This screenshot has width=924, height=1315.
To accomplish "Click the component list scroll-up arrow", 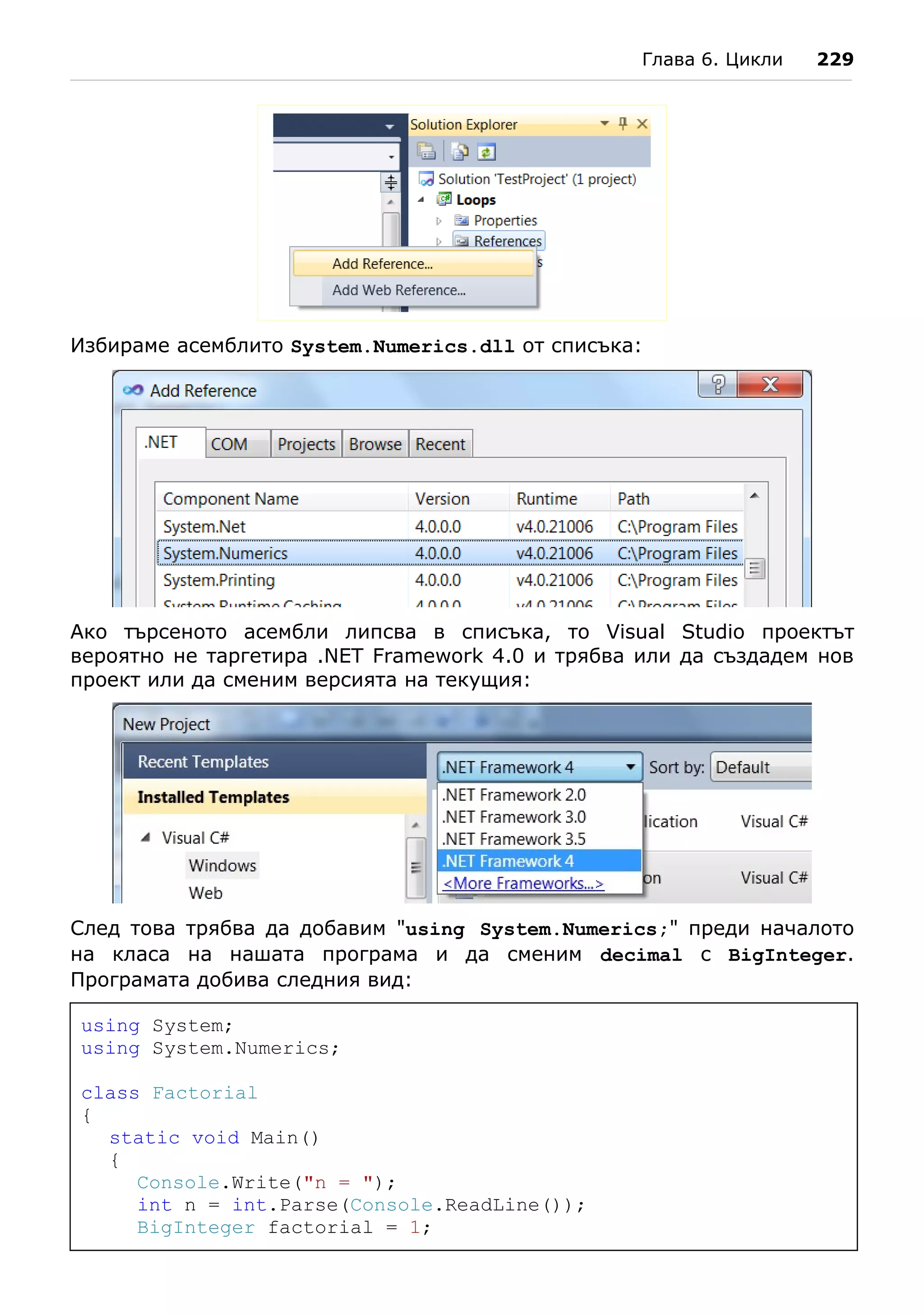I will [754, 495].
